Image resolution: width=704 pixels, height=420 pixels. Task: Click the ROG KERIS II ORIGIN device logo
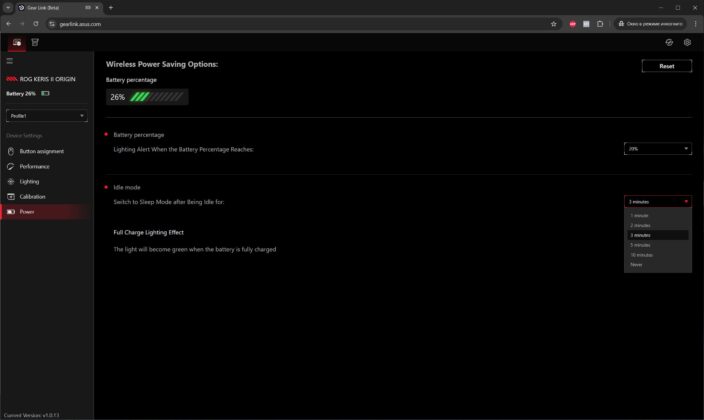coord(12,79)
